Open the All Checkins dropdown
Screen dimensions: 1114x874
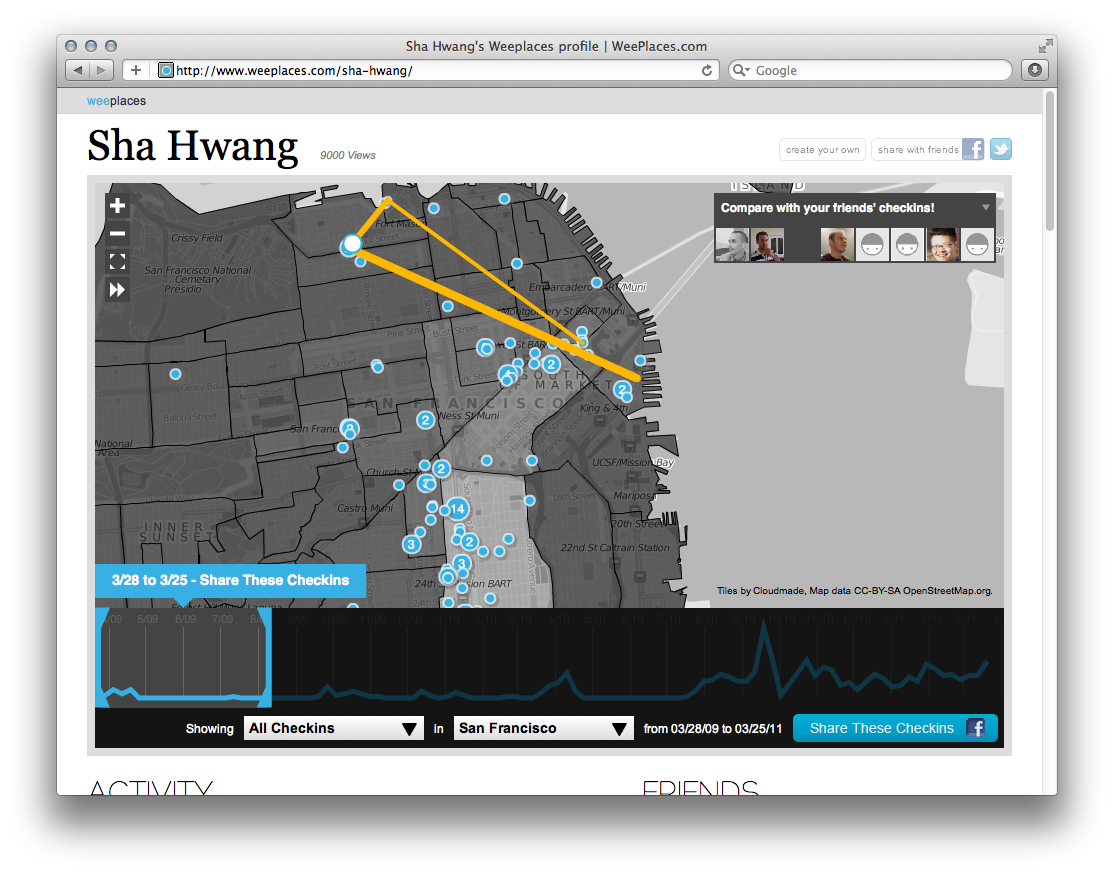[x=333, y=728]
